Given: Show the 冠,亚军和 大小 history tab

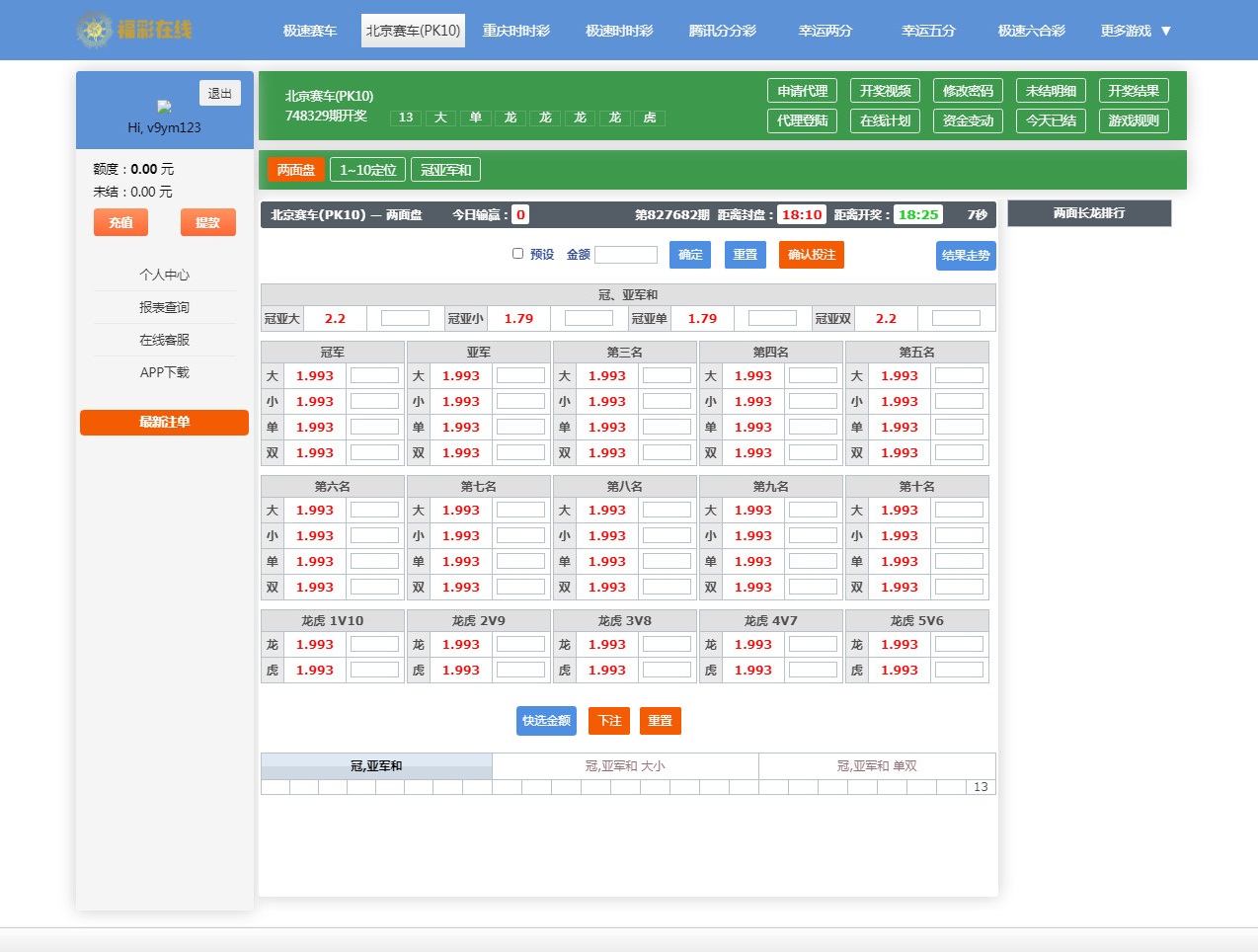Looking at the screenshot, I should click(x=625, y=766).
